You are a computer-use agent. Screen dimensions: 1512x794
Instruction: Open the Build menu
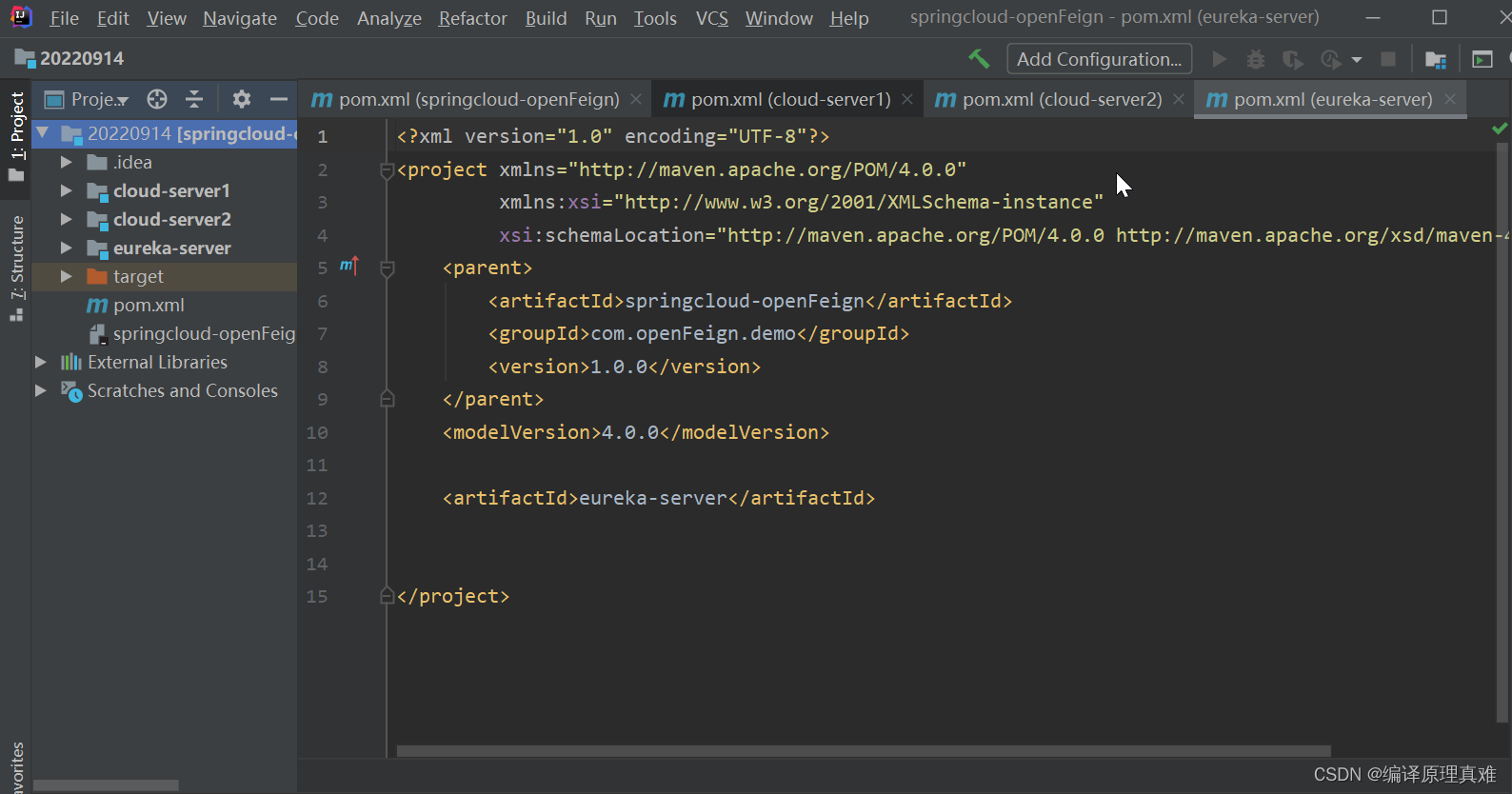(x=547, y=18)
